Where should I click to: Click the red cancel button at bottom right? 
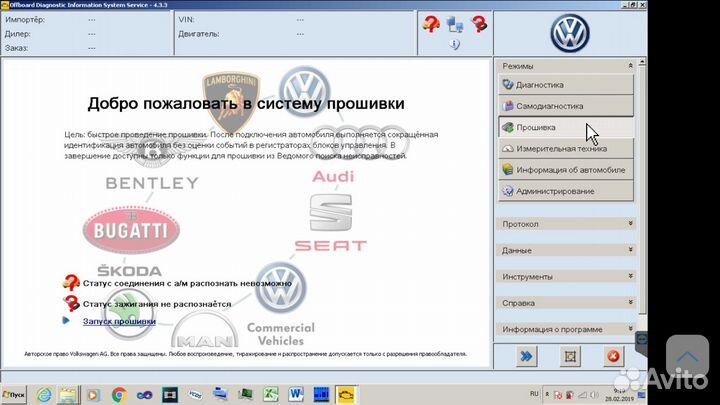click(x=613, y=356)
